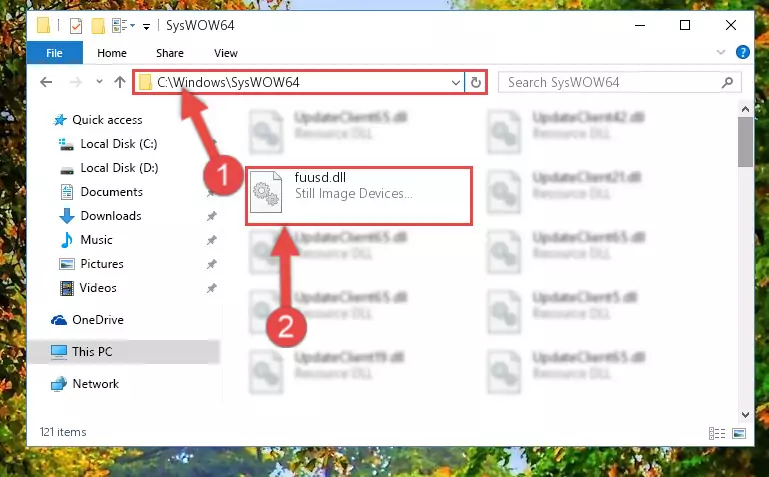Click the Network icon in sidebar
The image size is (769, 477).
click(59, 384)
